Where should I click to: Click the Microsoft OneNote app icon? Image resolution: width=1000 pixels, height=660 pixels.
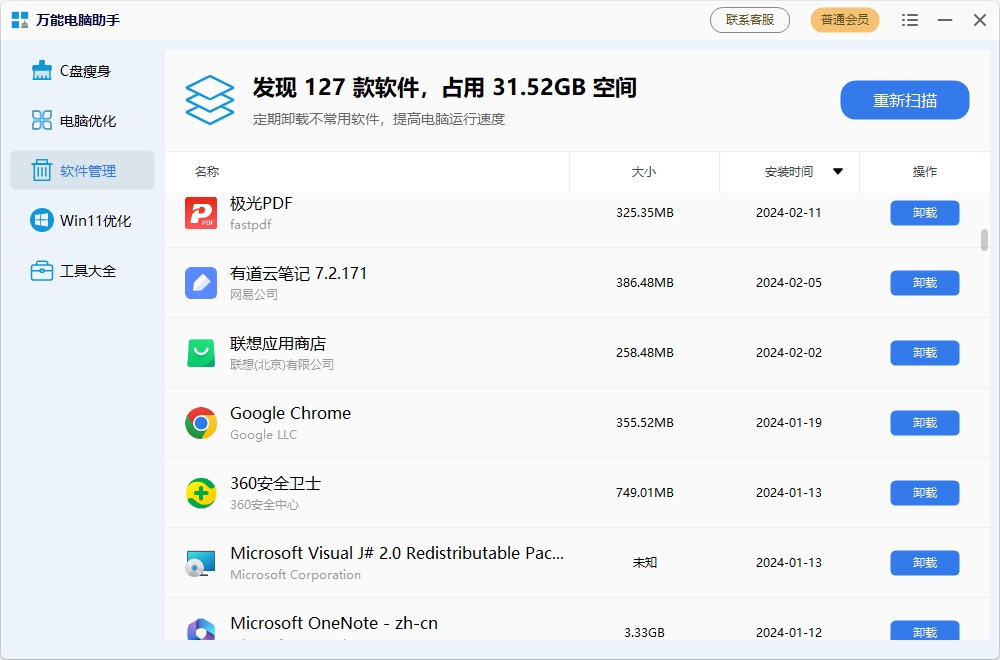201,628
